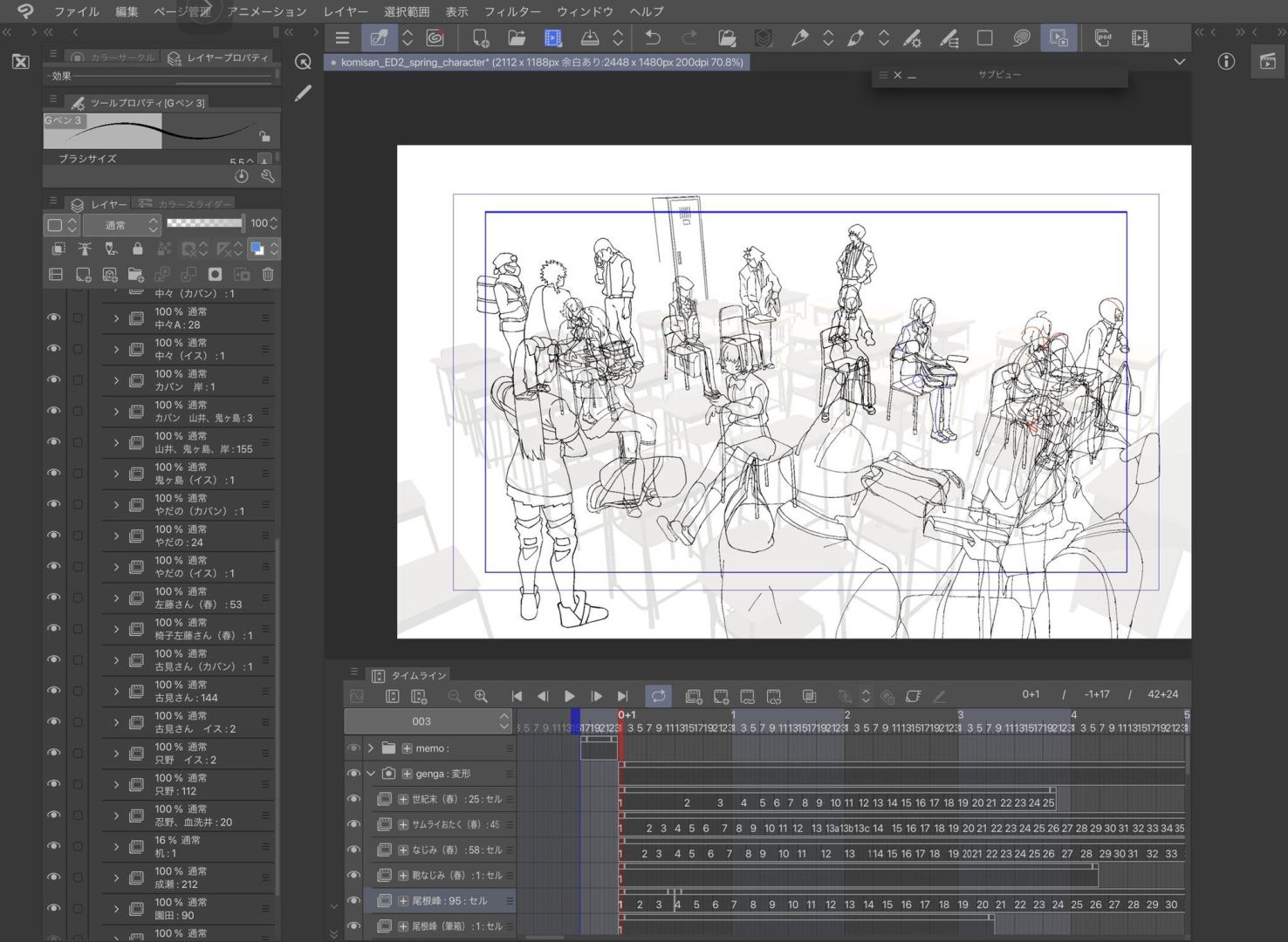Tick the checkbox beside 成瀬 : 212 layer
The image size is (1288, 942).
[x=78, y=877]
